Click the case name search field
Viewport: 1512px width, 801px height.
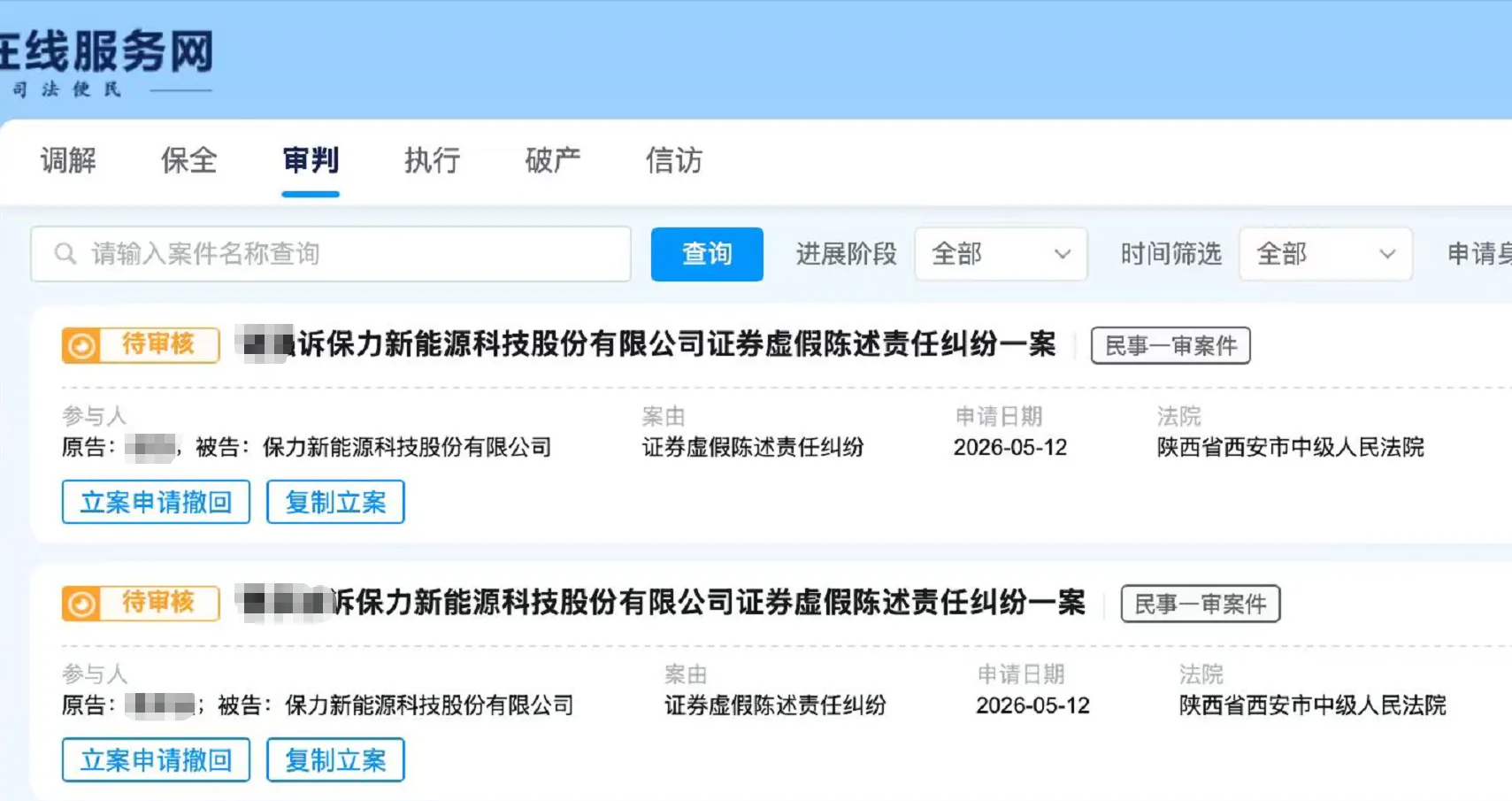(331, 254)
